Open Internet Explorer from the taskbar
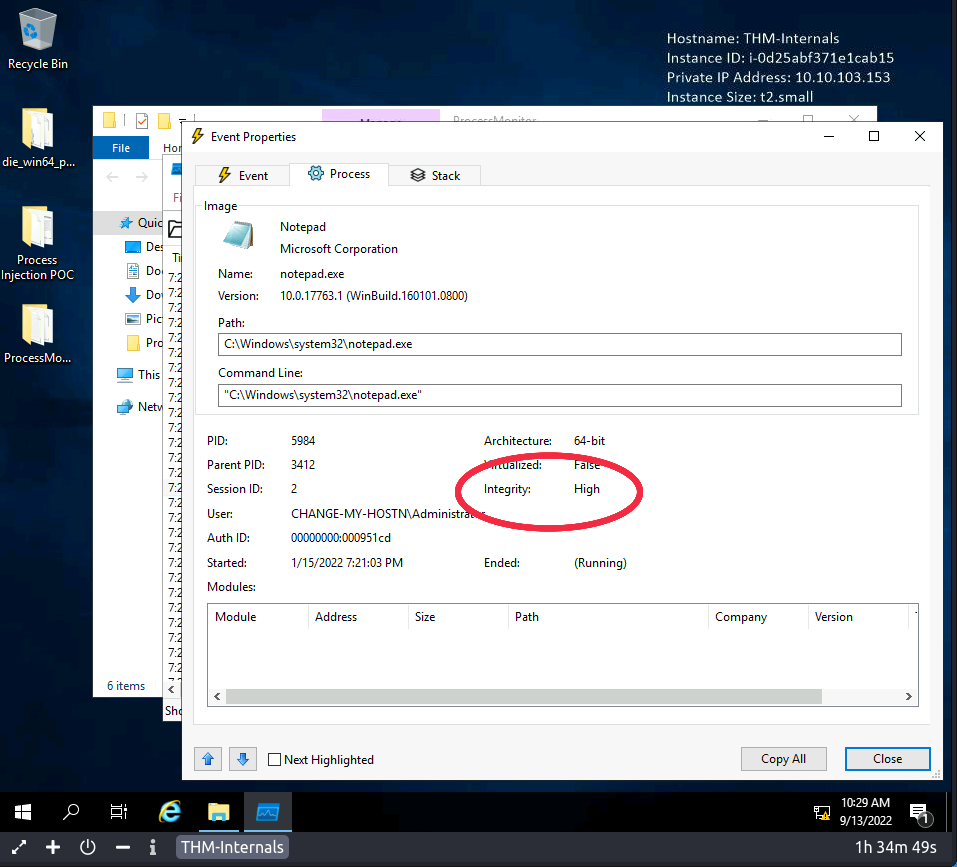 171,812
